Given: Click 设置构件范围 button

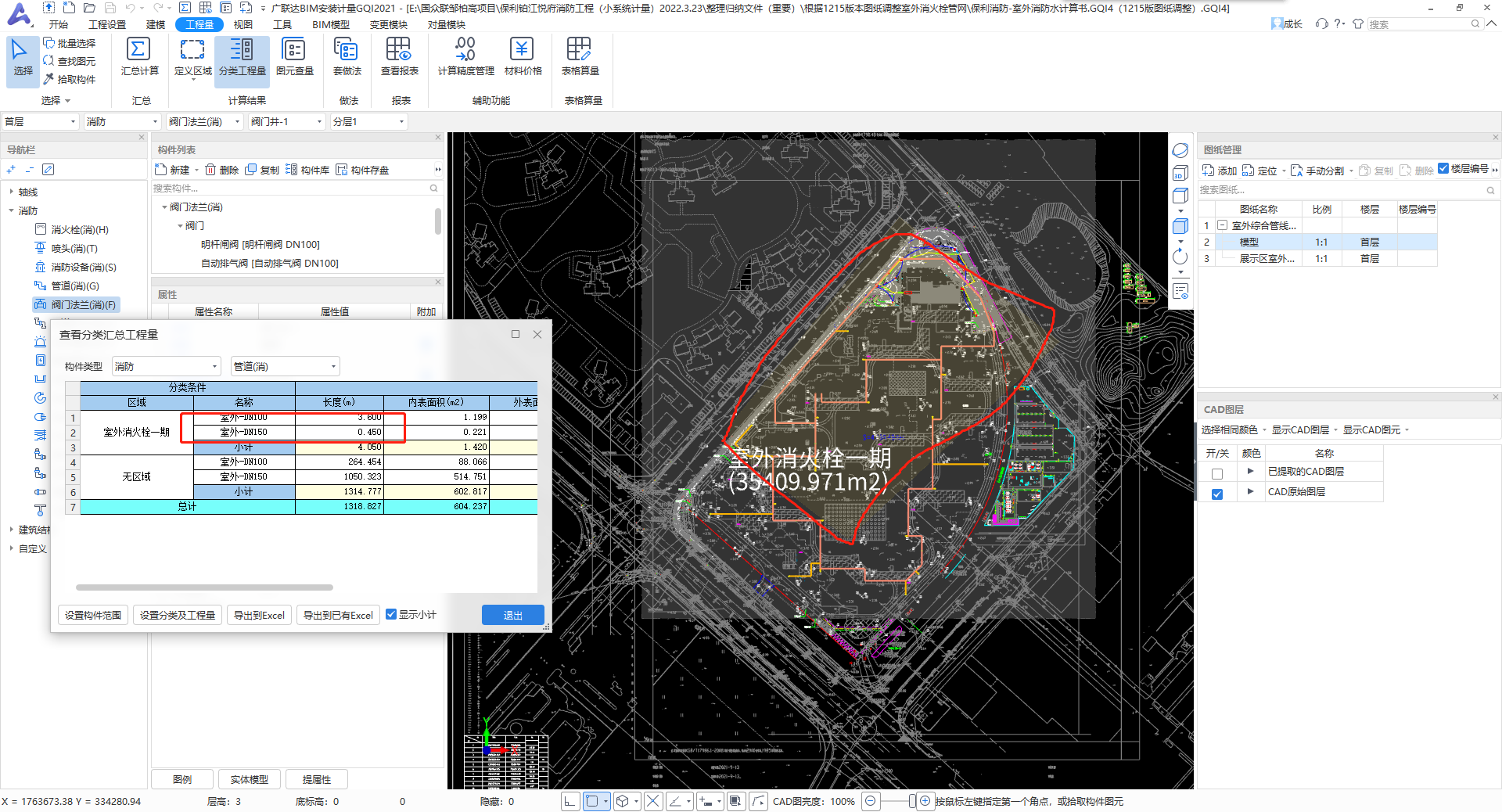Looking at the screenshot, I should tap(93, 615).
